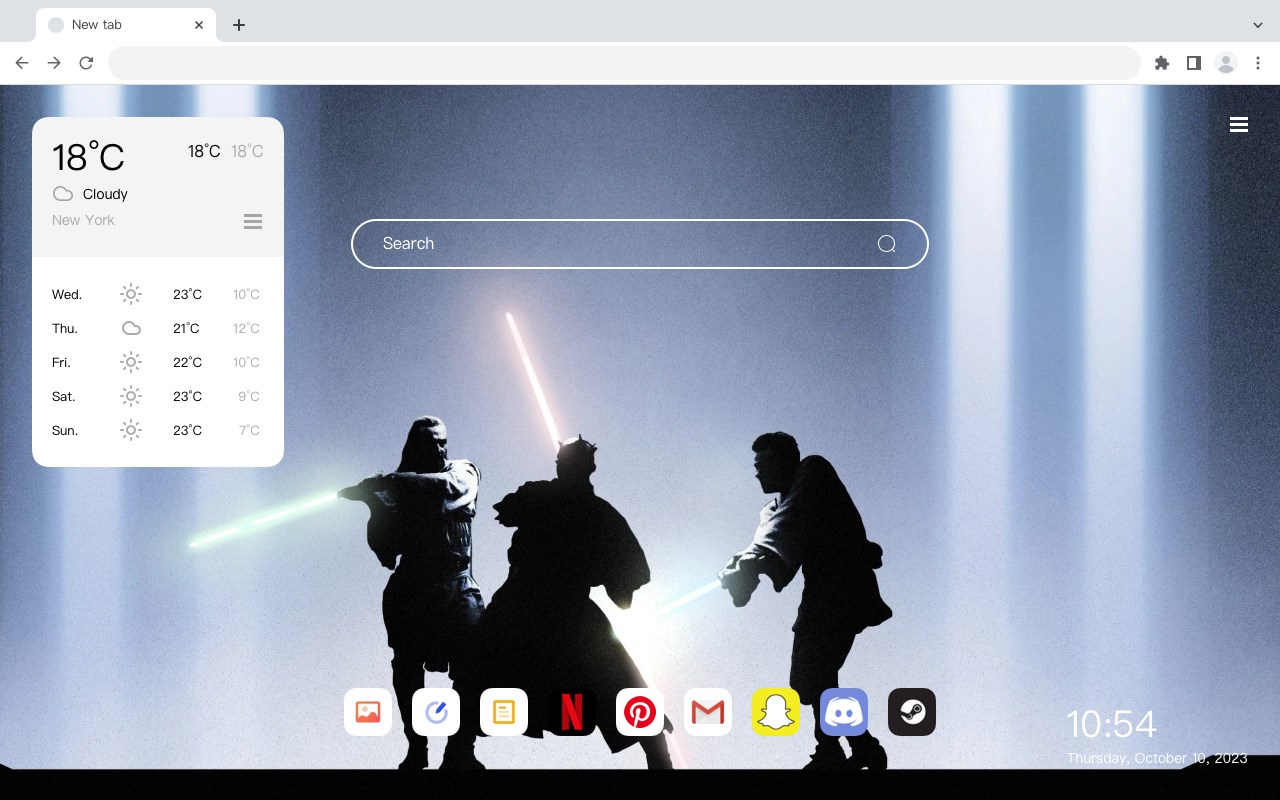Open the Steam shortcut
1280x800 pixels.
click(912, 712)
